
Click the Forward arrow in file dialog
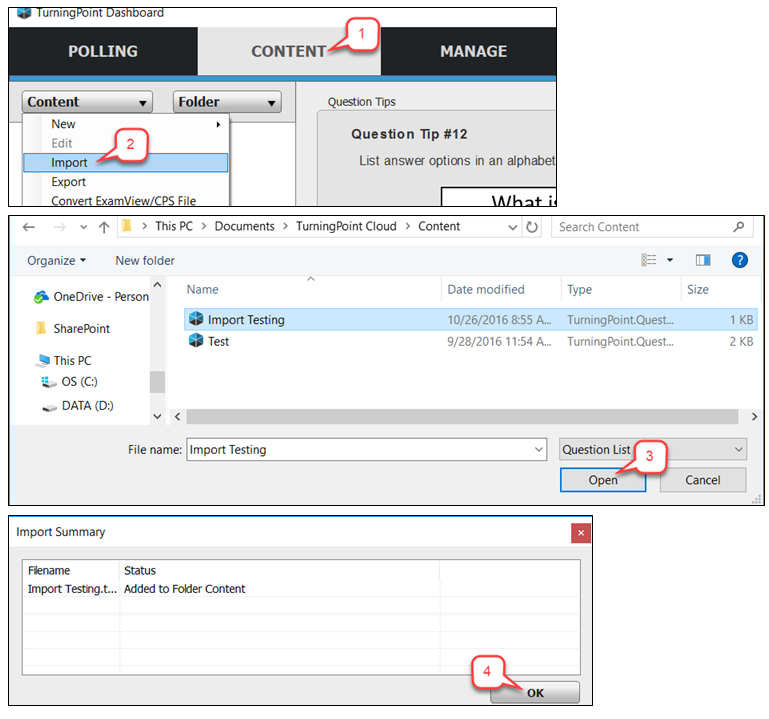click(x=59, y=227)
